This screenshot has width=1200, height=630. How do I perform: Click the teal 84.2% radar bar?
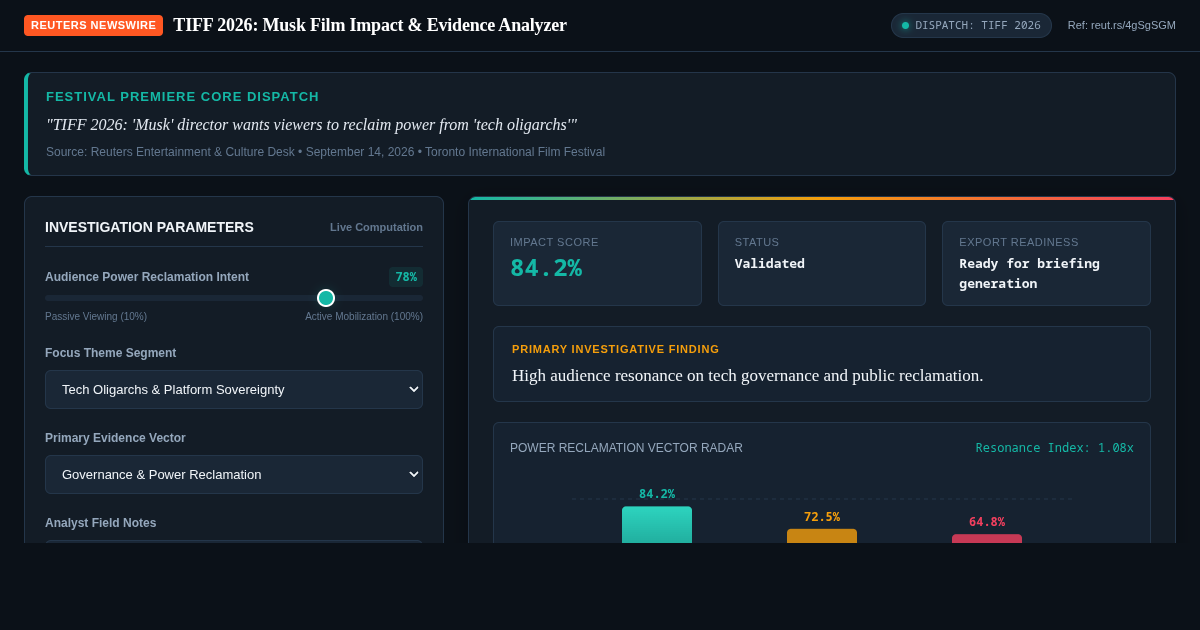click(x=657, y=524)
